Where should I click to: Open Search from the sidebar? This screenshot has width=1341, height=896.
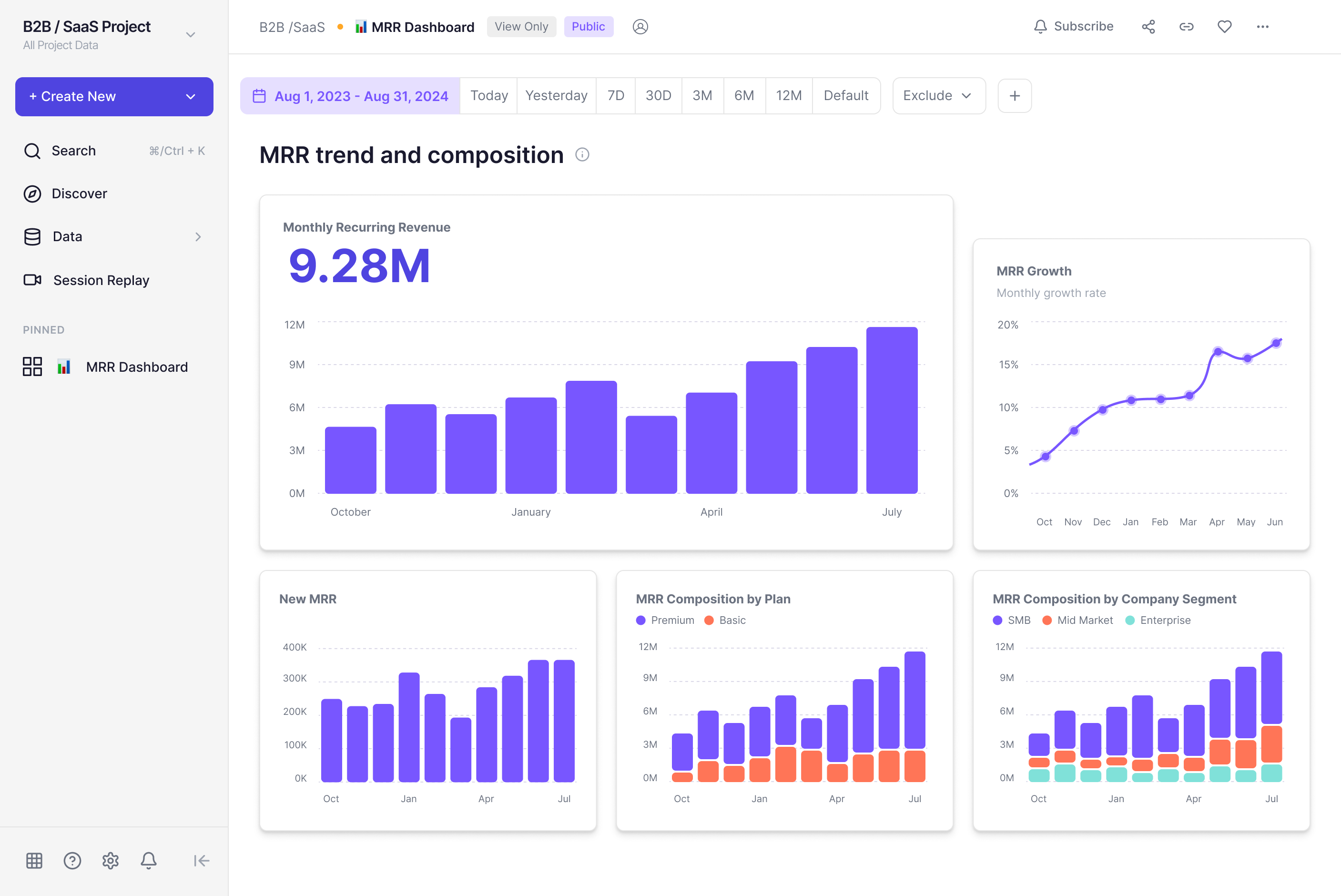74,150
